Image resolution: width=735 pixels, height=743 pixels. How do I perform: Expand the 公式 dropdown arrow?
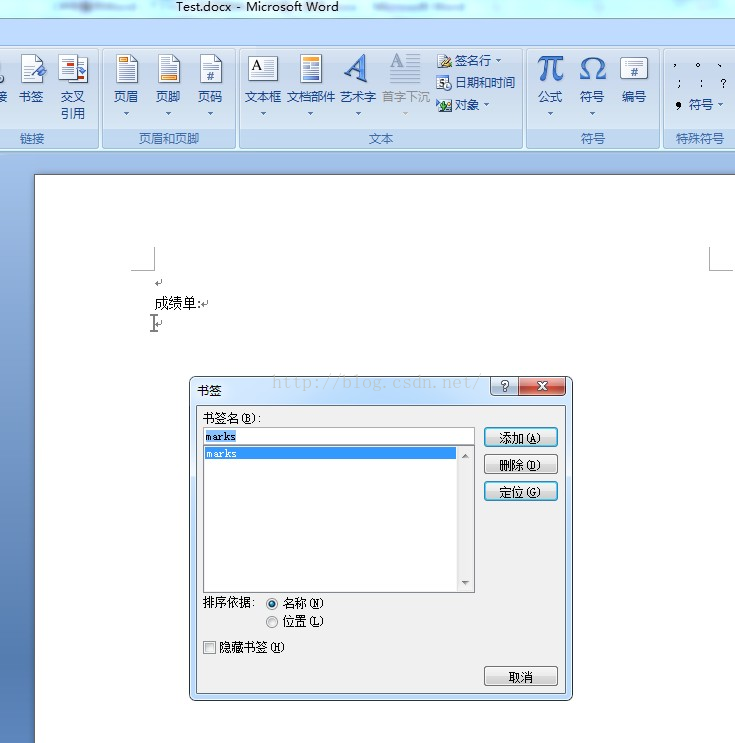click(x=550, y=114)
